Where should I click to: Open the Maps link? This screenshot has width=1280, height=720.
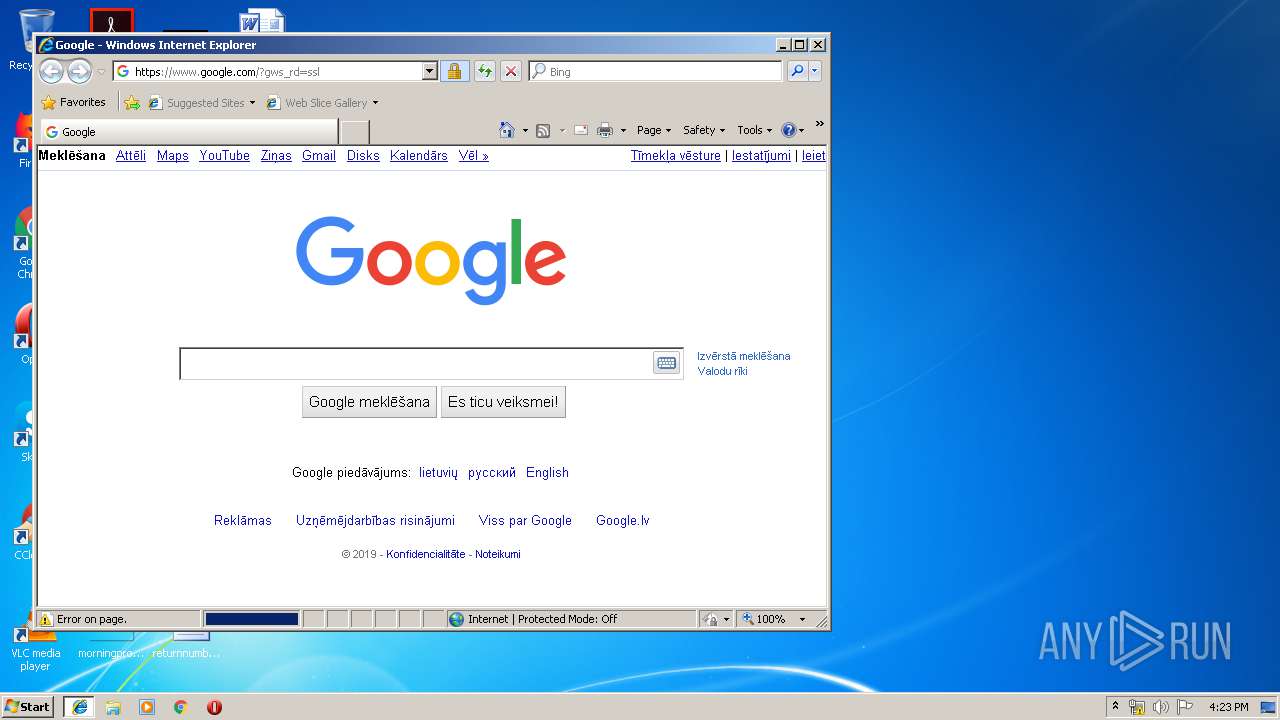click(x=173, y=156)
